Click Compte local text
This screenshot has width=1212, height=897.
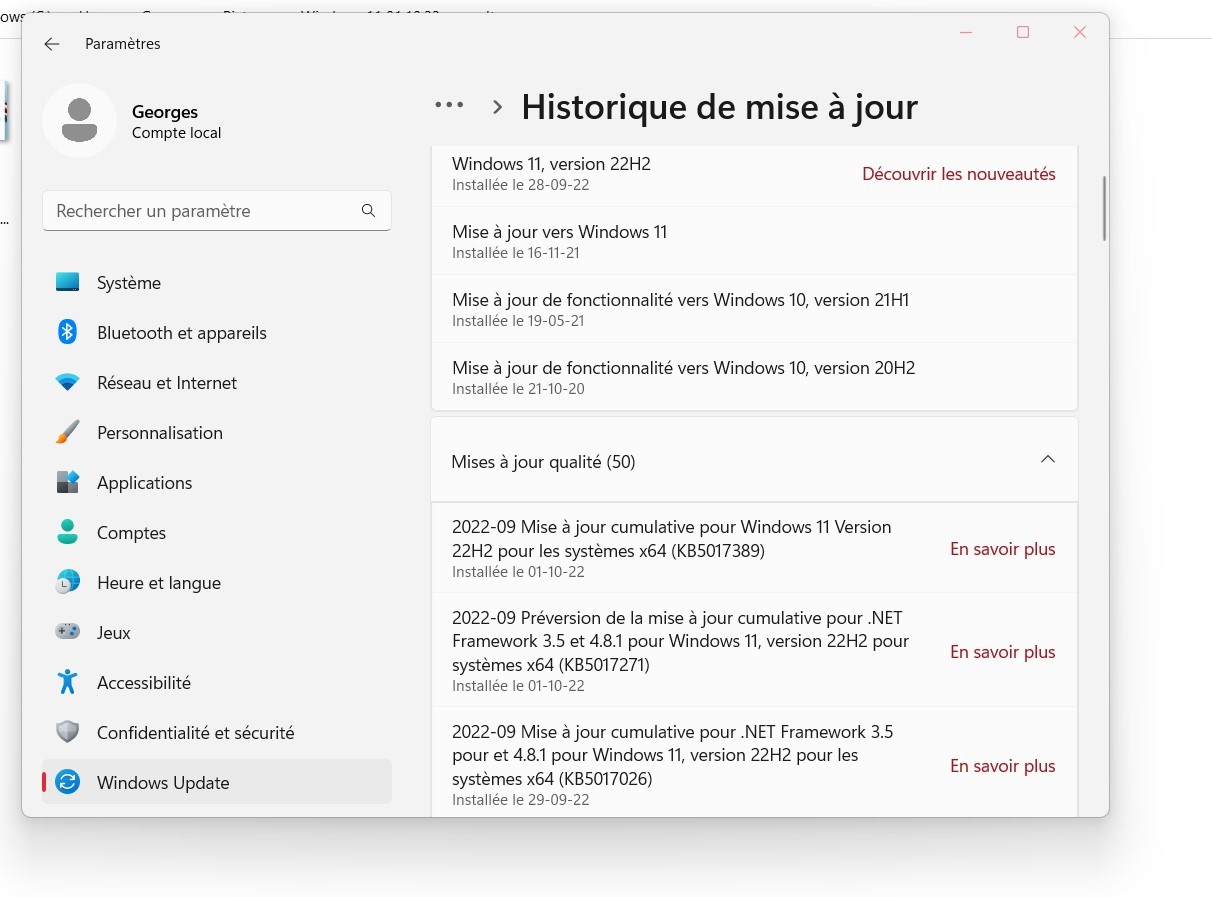[176, 133]
